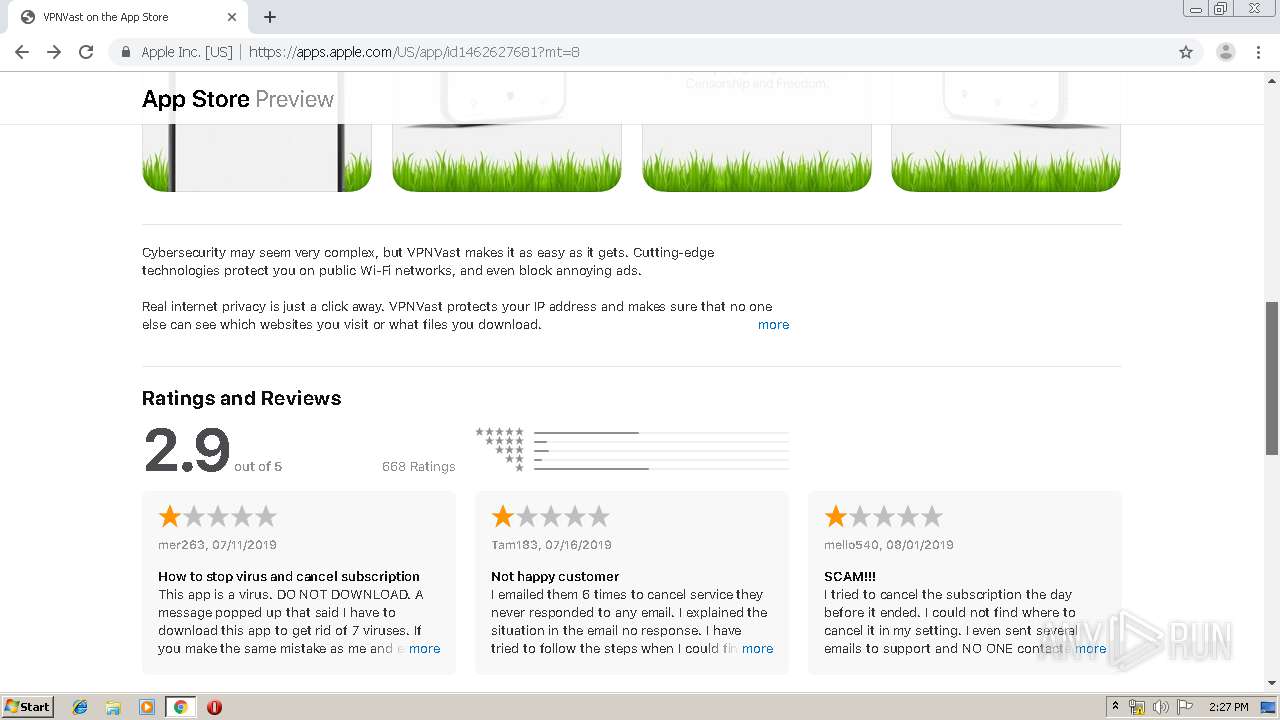Open the Action Center flag icon
This screenshot has width=1280, height=720.
pyautogui.click(x=1185, y=707)
